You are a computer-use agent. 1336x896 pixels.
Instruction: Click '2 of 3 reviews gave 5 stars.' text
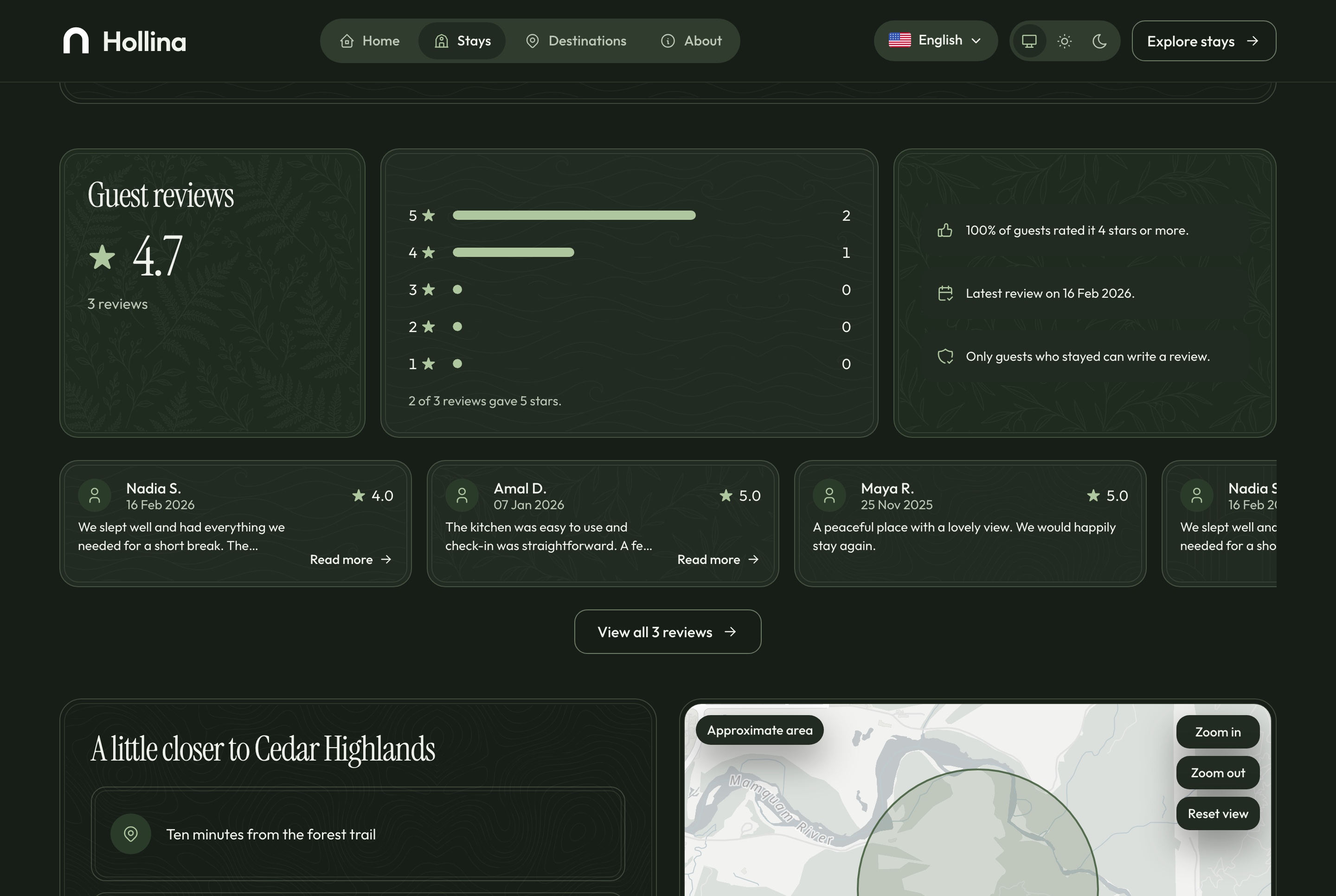(x=485, y=401)
